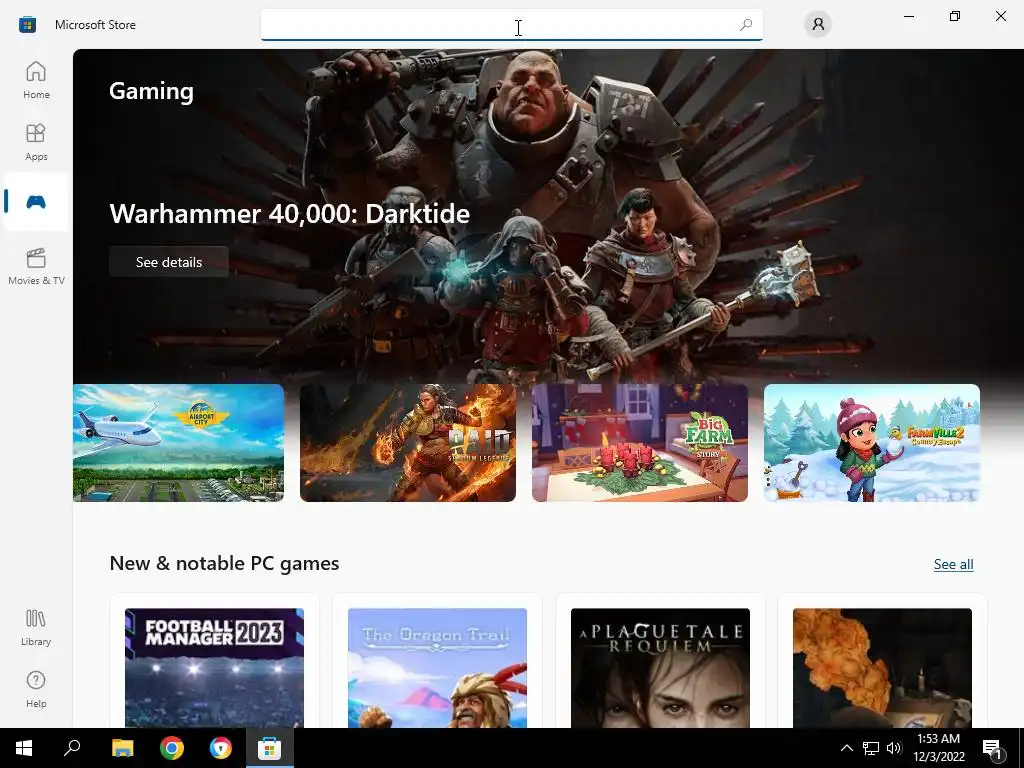1024x768 pixels.
Task: Click the search magnifier icon in search box
Action: tap(746, 25)
